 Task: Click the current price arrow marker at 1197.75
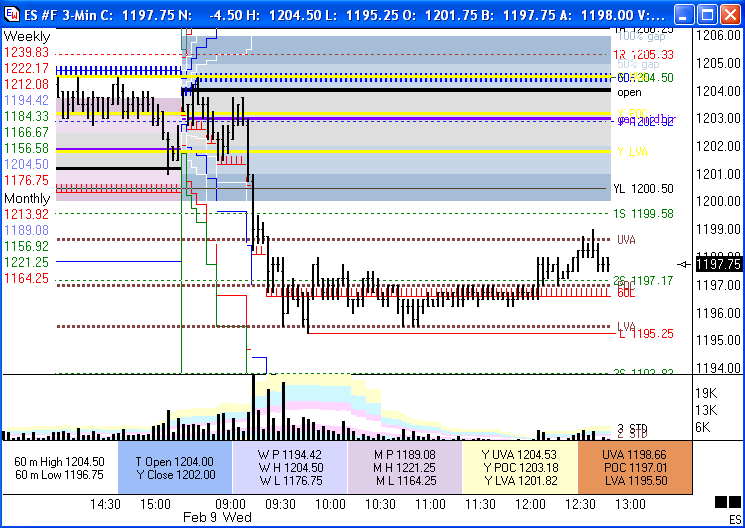(x=684, y=264)
